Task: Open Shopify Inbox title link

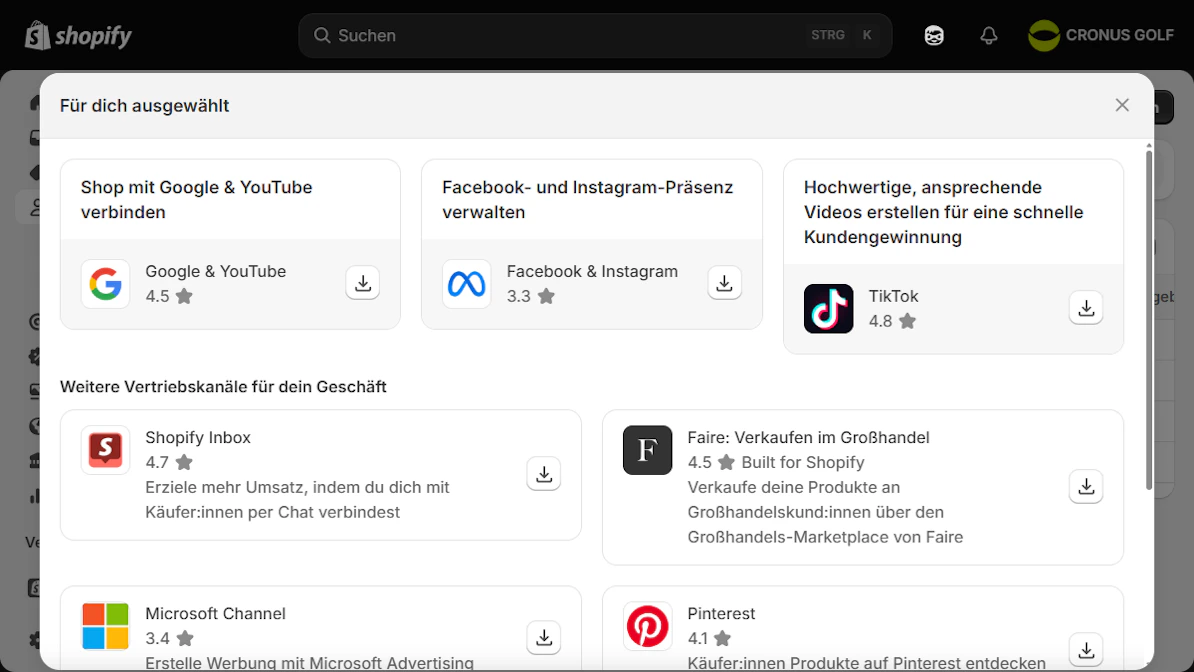Action: point(198,437)
